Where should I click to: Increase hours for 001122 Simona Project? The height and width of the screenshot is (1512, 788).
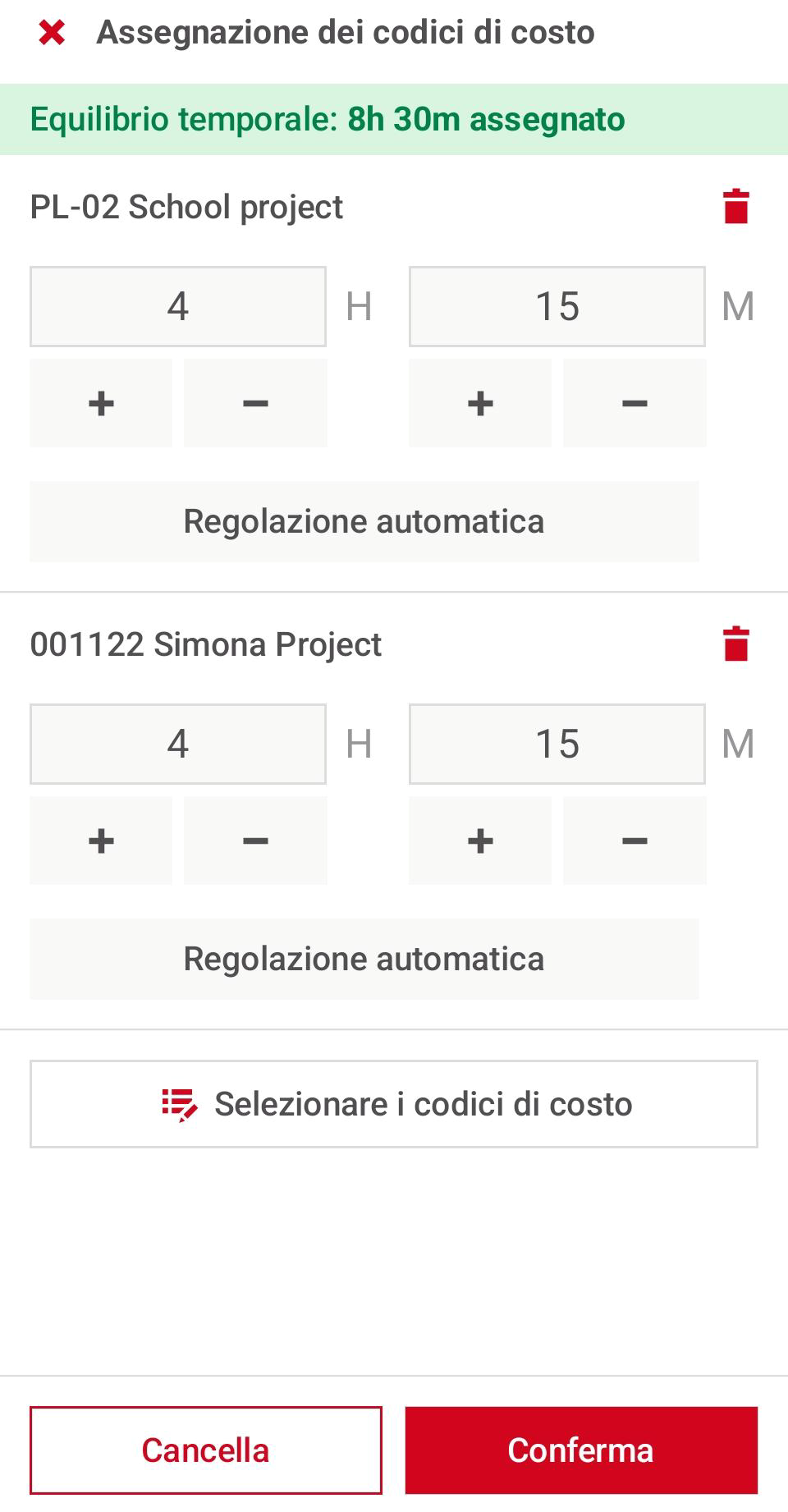[101, 841]
